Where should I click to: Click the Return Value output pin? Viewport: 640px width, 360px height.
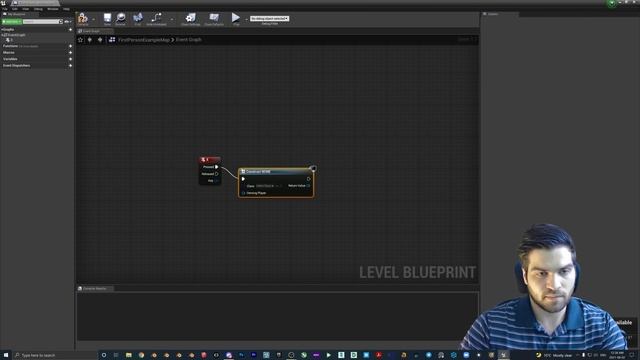click(x=309, y=186)
